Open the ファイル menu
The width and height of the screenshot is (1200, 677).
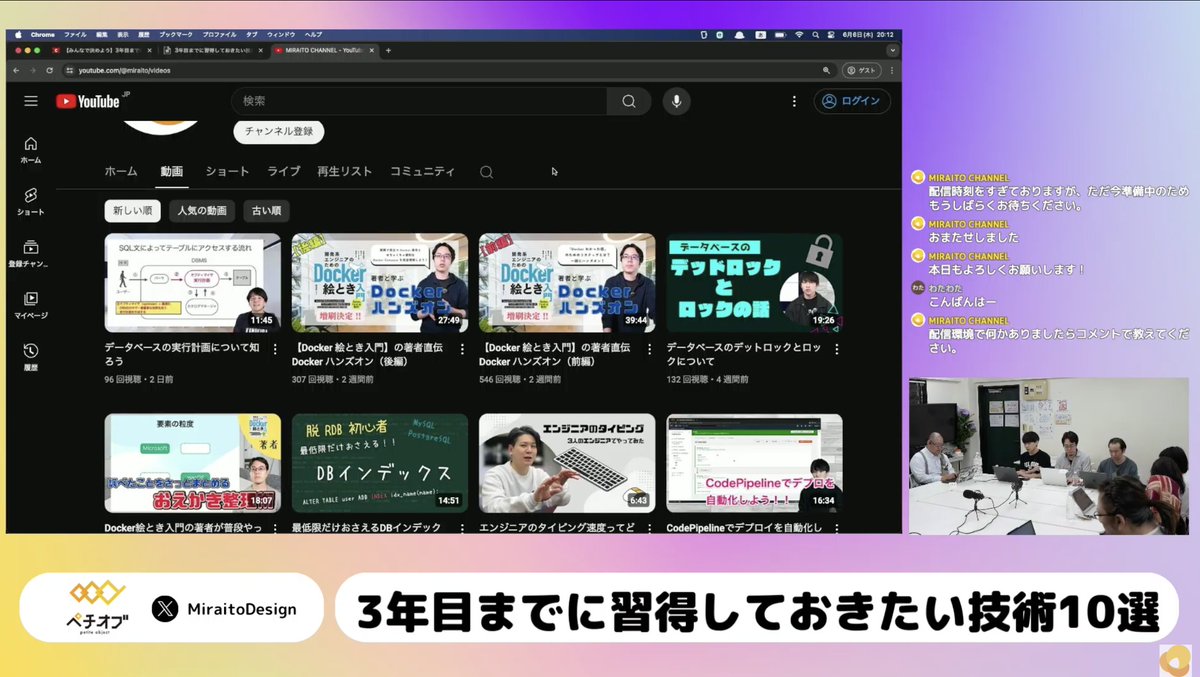coord(75,34)
